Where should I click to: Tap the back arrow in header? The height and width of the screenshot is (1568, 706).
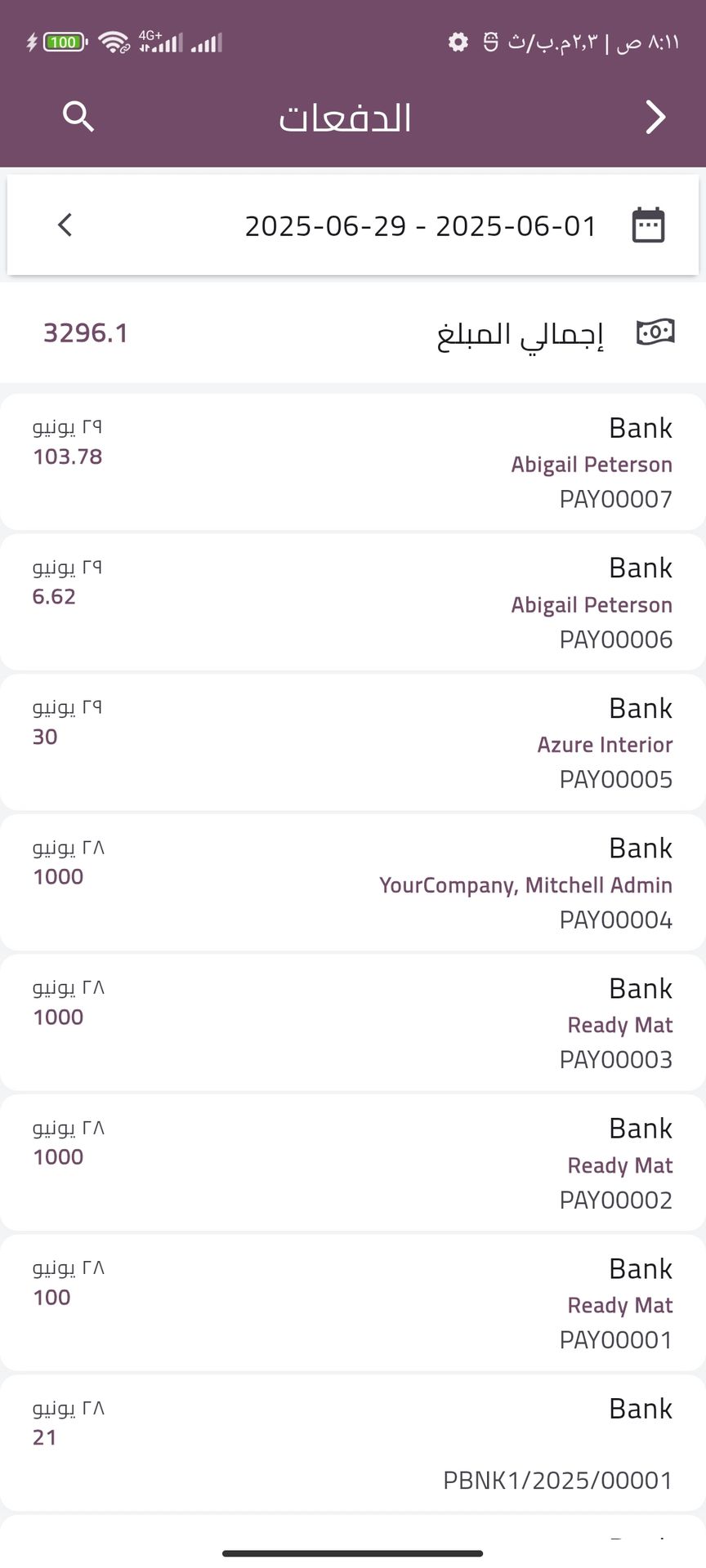[x=655, y=117]
